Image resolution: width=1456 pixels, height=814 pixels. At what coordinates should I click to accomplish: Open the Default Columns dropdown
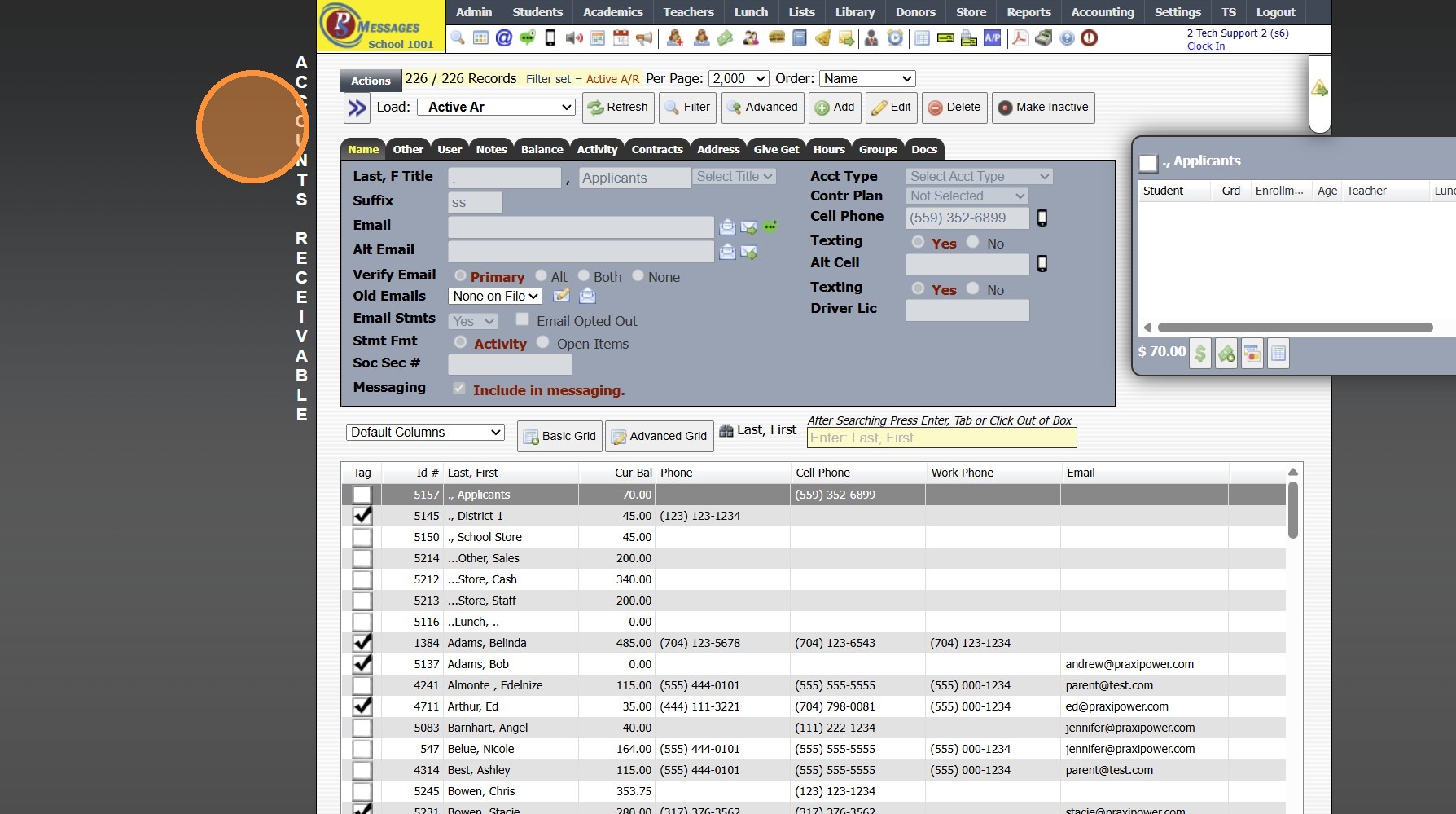(425, 433)
